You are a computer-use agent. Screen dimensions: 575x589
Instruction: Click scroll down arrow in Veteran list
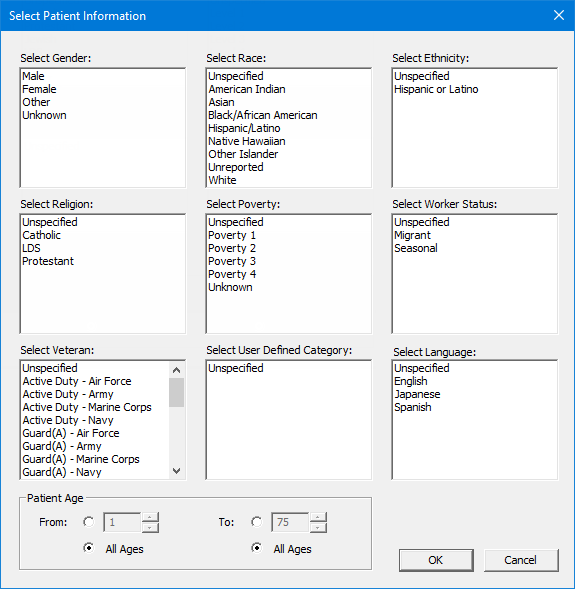[176, 470]
